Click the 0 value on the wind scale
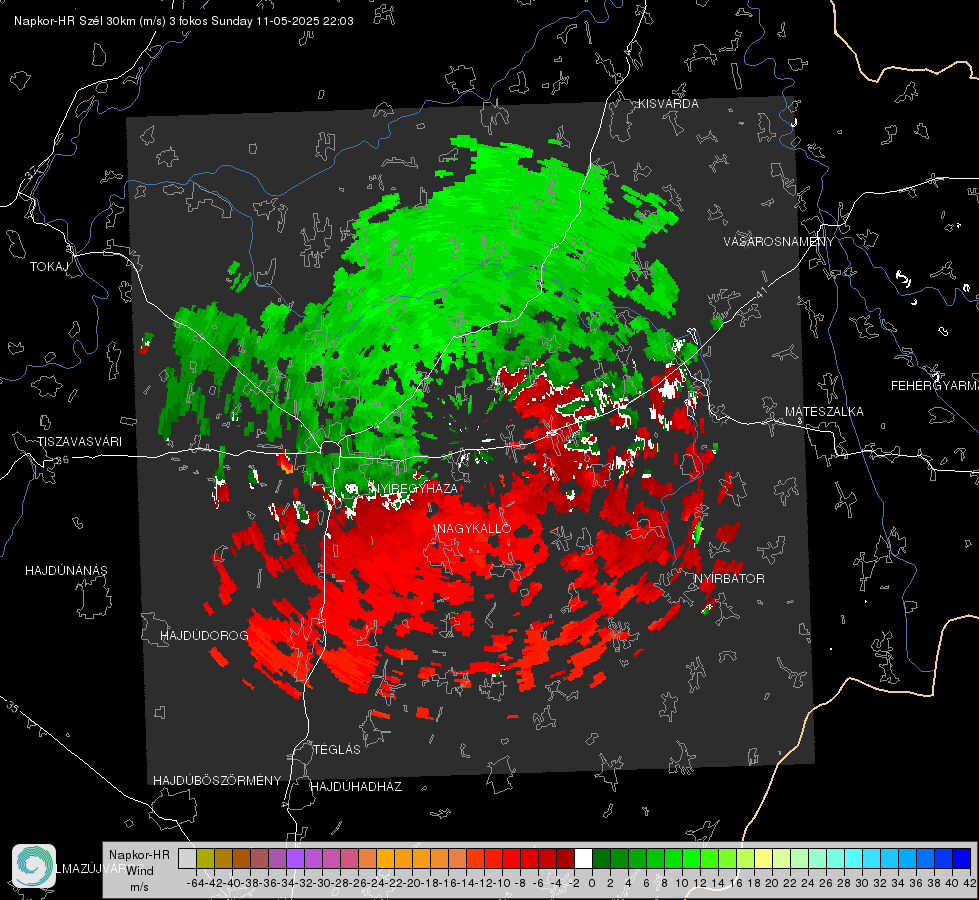This screenshot has height=900, width=979. 592,883
